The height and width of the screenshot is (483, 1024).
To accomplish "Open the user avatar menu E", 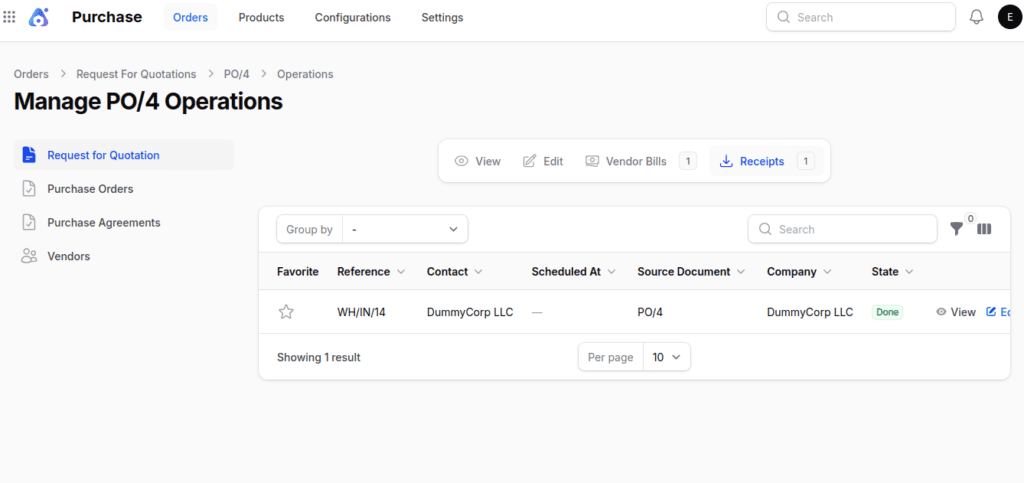I will pyautogui.click(x=1010, y=17).
